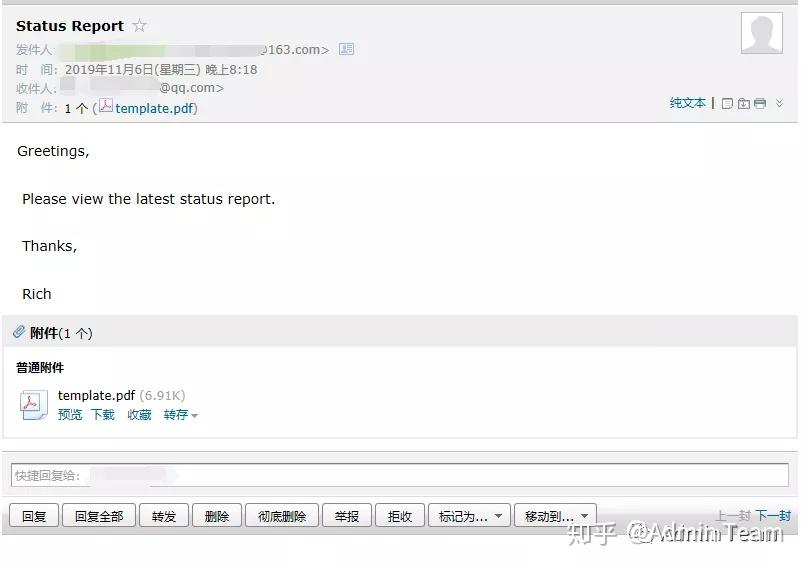The height and width of the screenshot is (566, 804).
Task: Preview attachment via 预览
Action: coord(70,414)
